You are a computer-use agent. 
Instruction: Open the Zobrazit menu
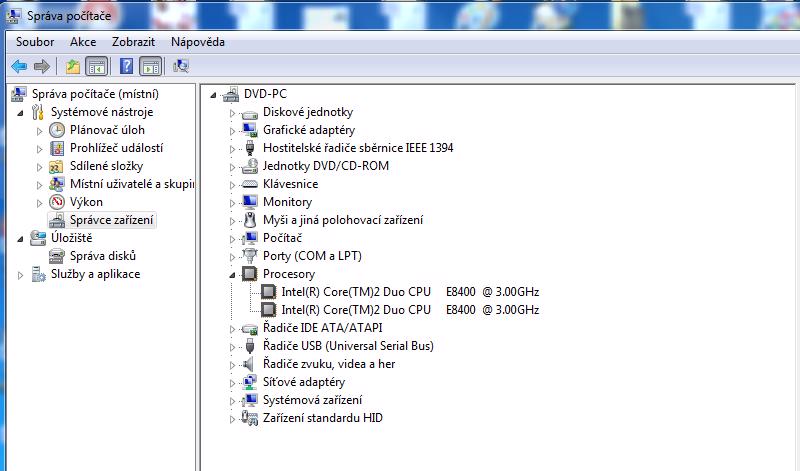pos(133,42)
